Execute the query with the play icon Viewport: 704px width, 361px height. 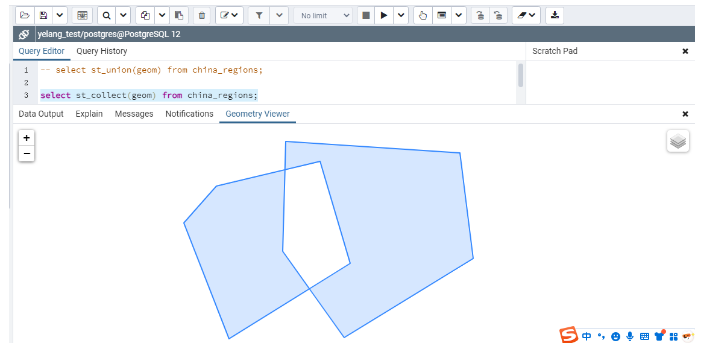(384, 15)
